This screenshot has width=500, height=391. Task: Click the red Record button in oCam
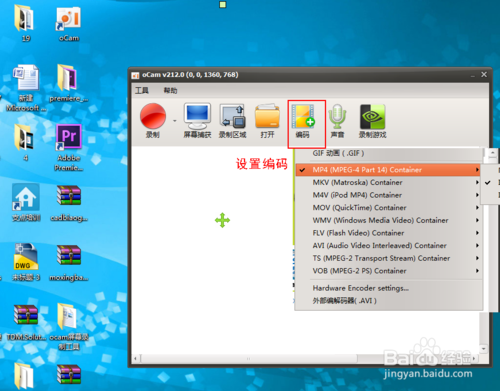click(153, 116)
